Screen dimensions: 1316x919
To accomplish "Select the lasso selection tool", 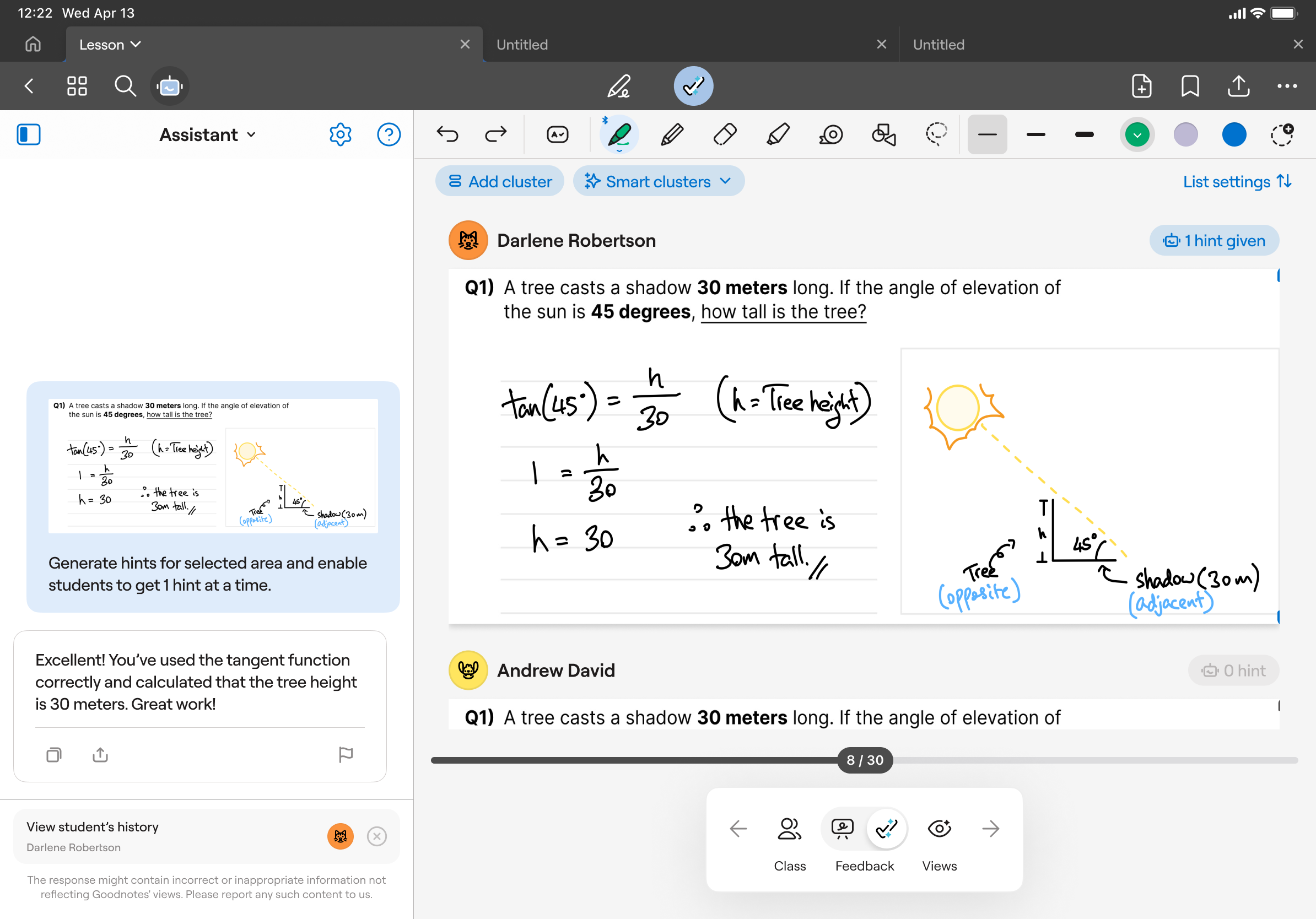I will pyautogui.click(x=936, y=134).
